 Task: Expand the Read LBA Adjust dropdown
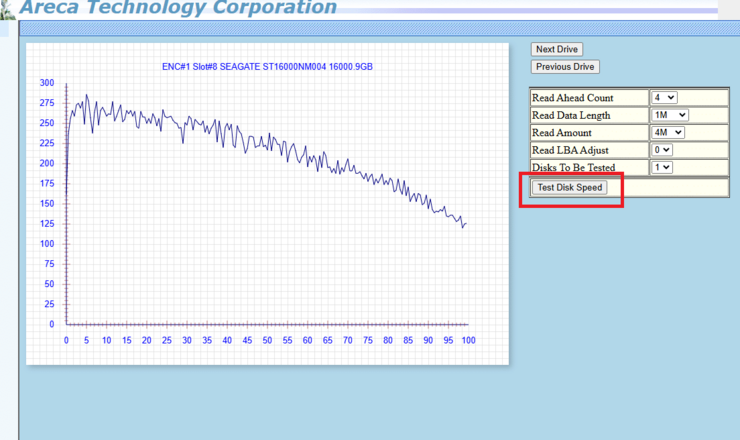coord(662,150)
